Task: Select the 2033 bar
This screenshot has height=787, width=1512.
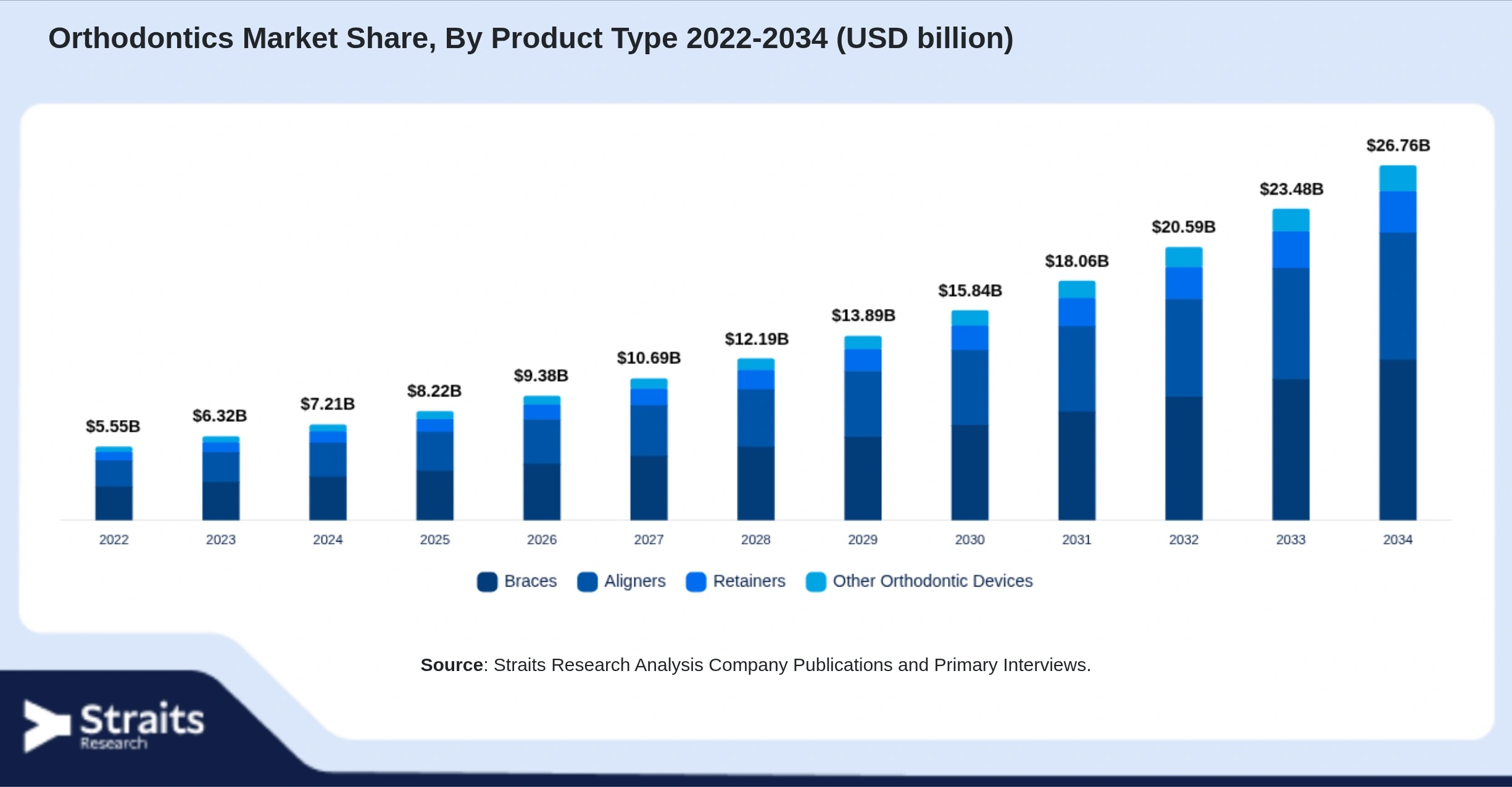Action: click(1290, 365)
